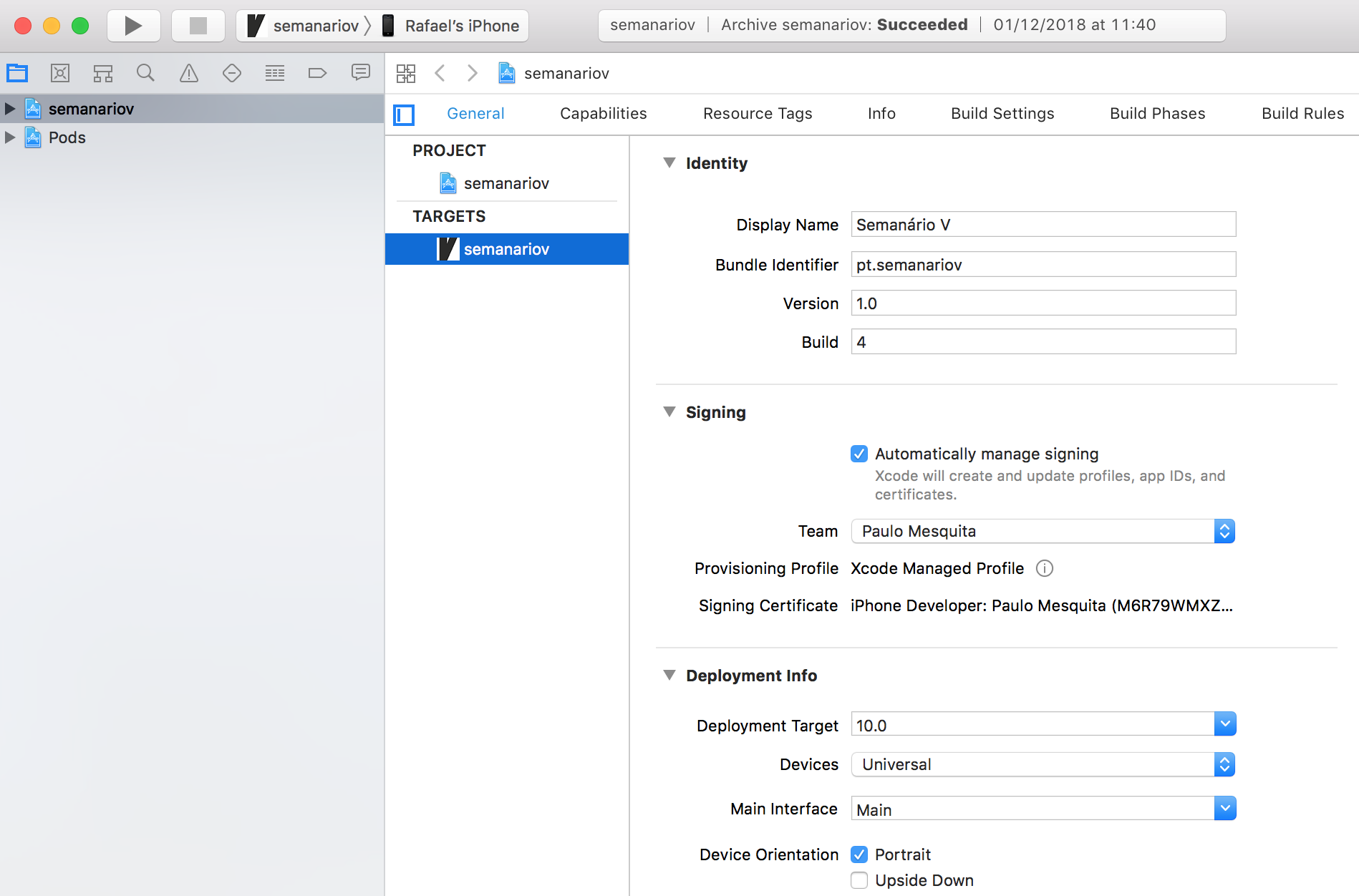Image resolution: width=1359 pixels, height=896 pixels.
Task: Collapse the Identity section
Action: click(x=669, y=163)
